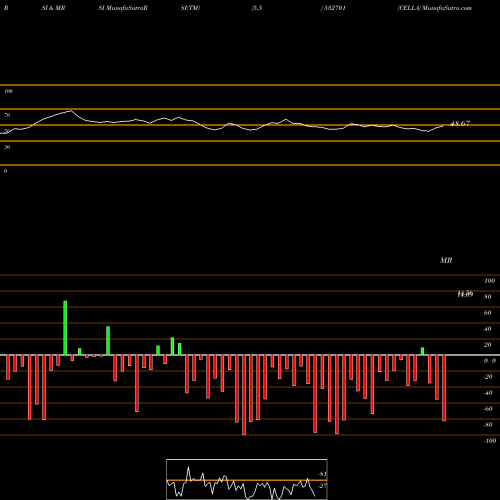Click the 0 level label on RSI axis
The width and height of the screenshot is (500, 500).
click(5, 171)
